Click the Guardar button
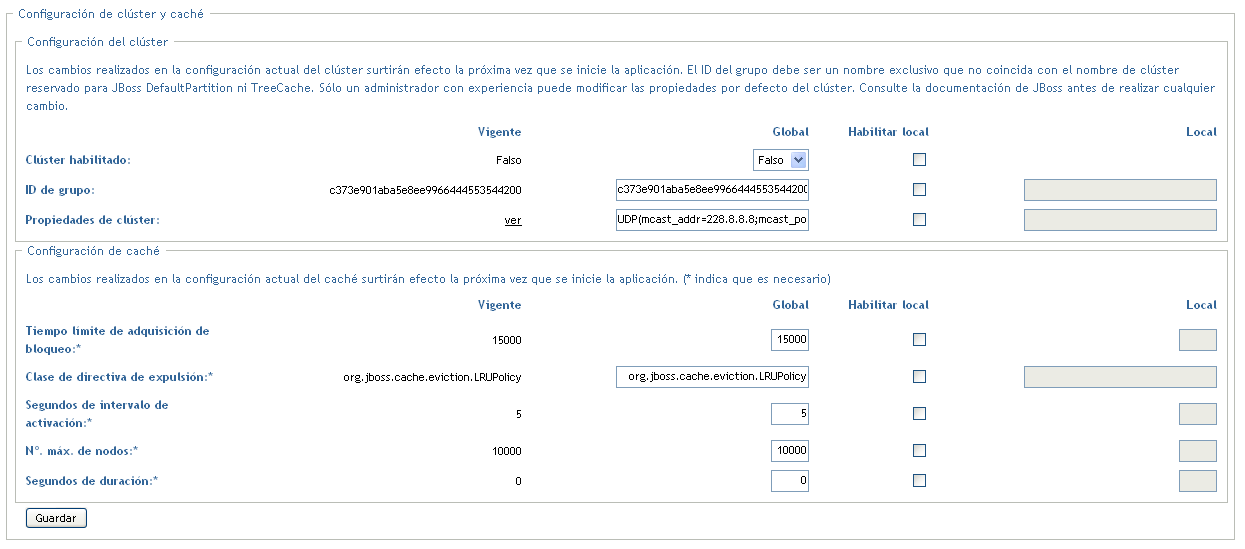Viewport: 1245px width, 549px height. point(56,518)
